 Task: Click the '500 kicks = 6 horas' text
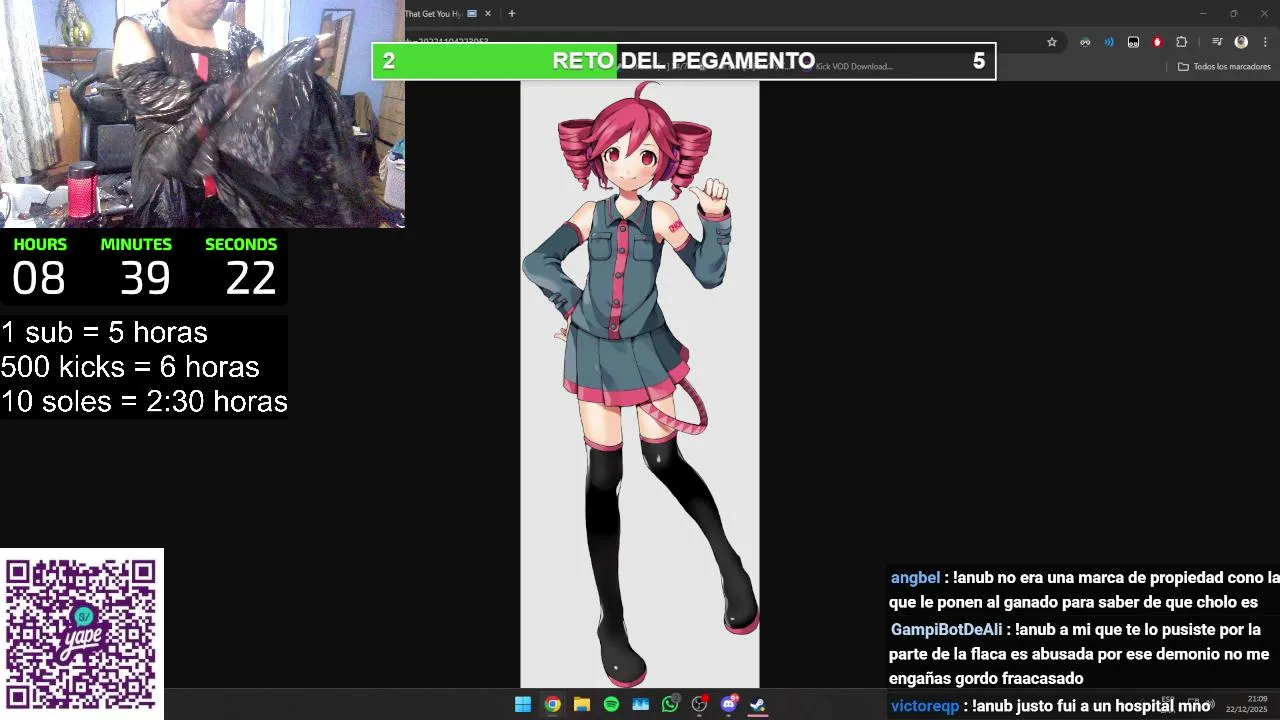pos(130,367)
